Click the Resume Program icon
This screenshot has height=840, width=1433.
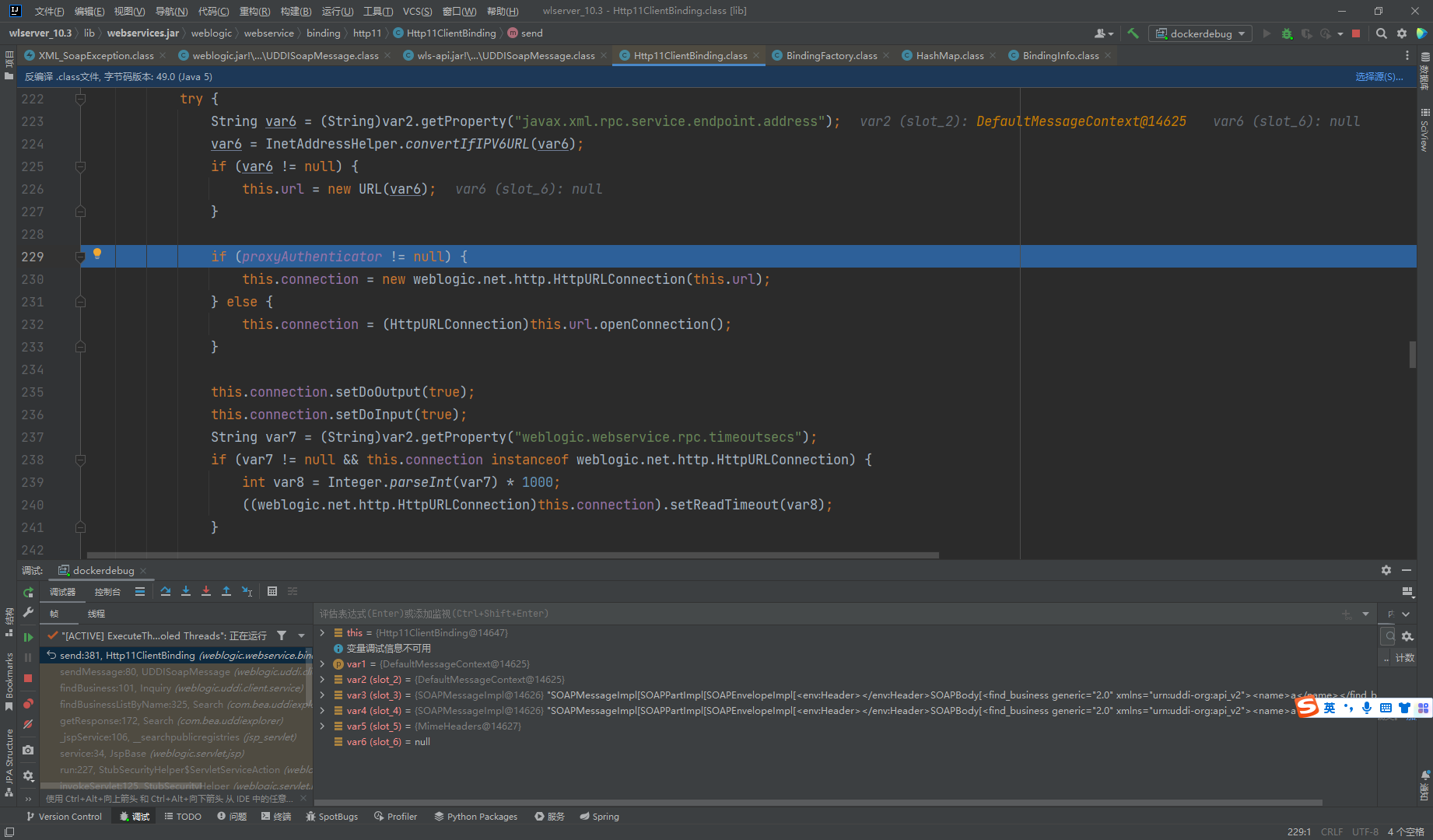click(28, 637)
